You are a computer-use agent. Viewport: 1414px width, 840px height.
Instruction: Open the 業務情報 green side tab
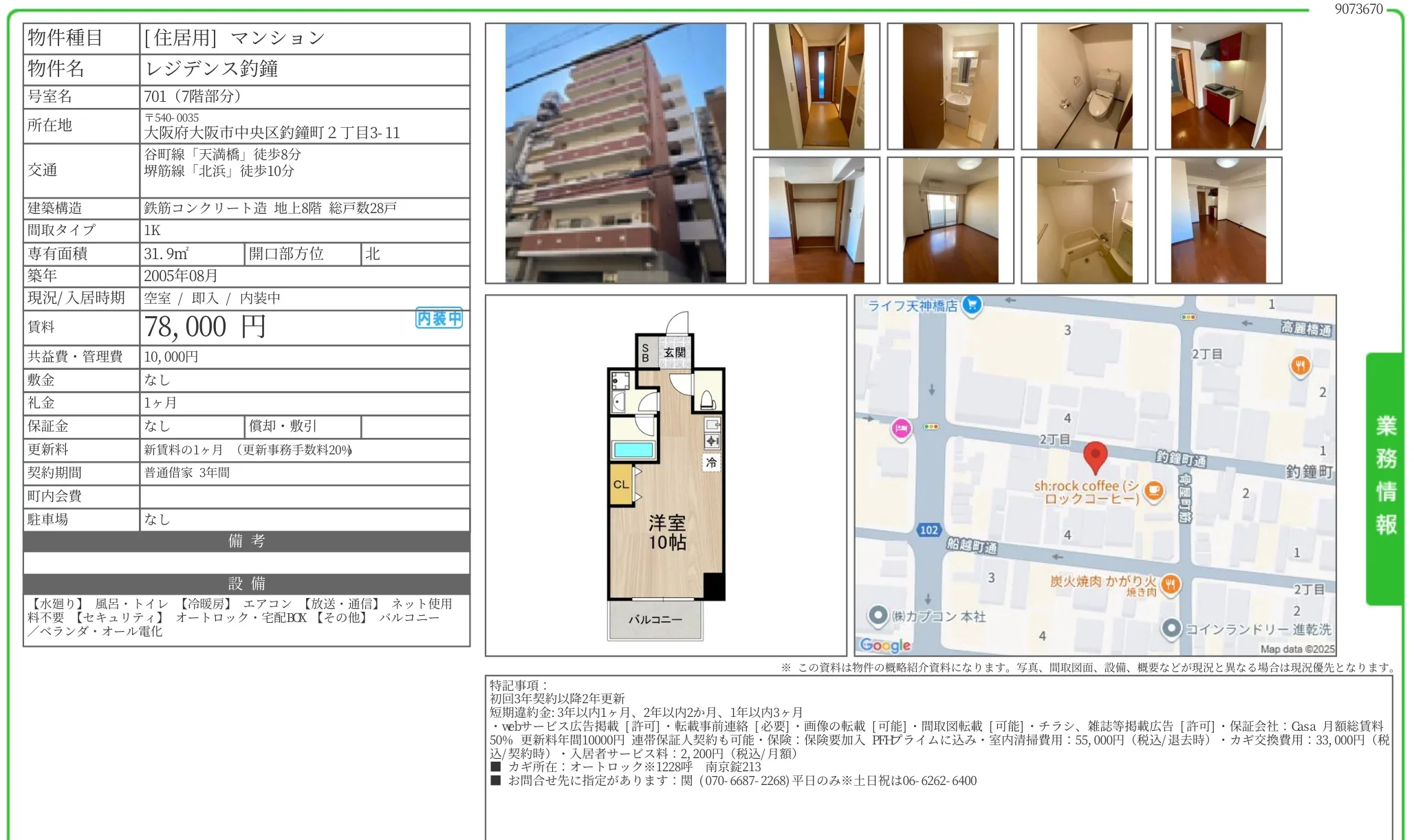[x=1385, y=477]
